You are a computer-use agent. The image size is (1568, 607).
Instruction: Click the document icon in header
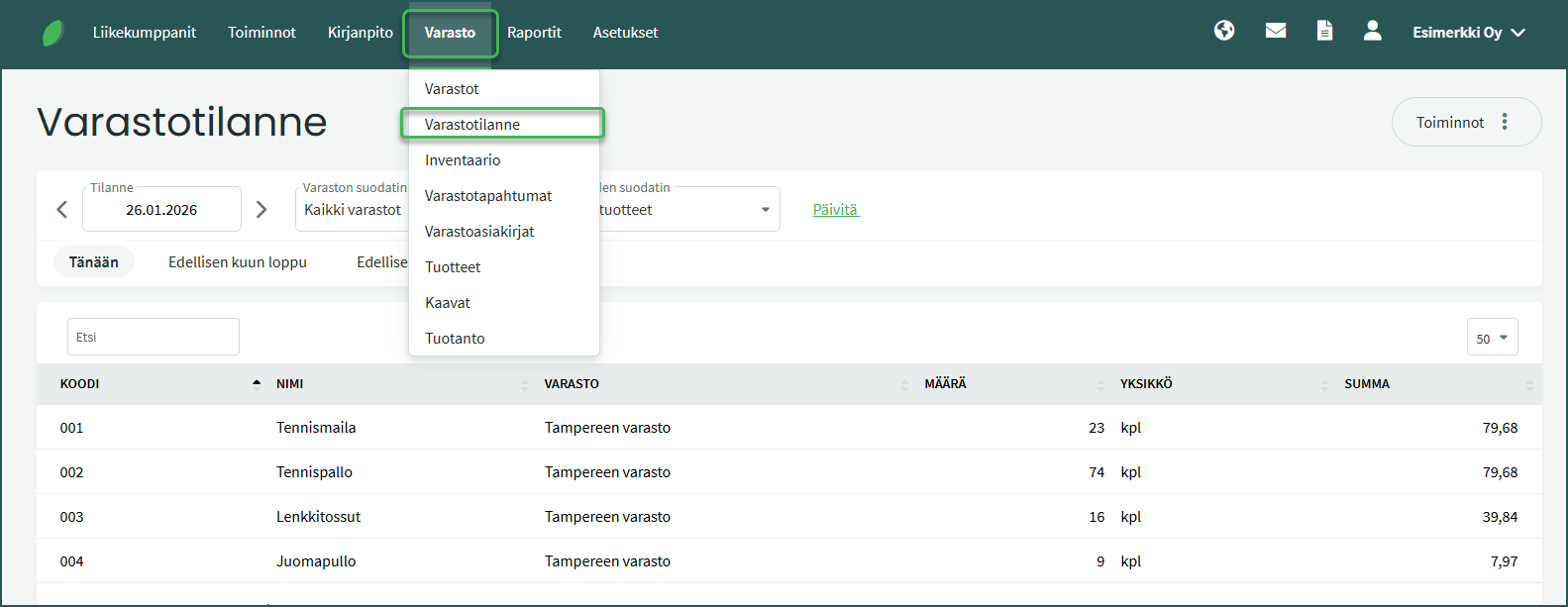(x=1324, y=31)
